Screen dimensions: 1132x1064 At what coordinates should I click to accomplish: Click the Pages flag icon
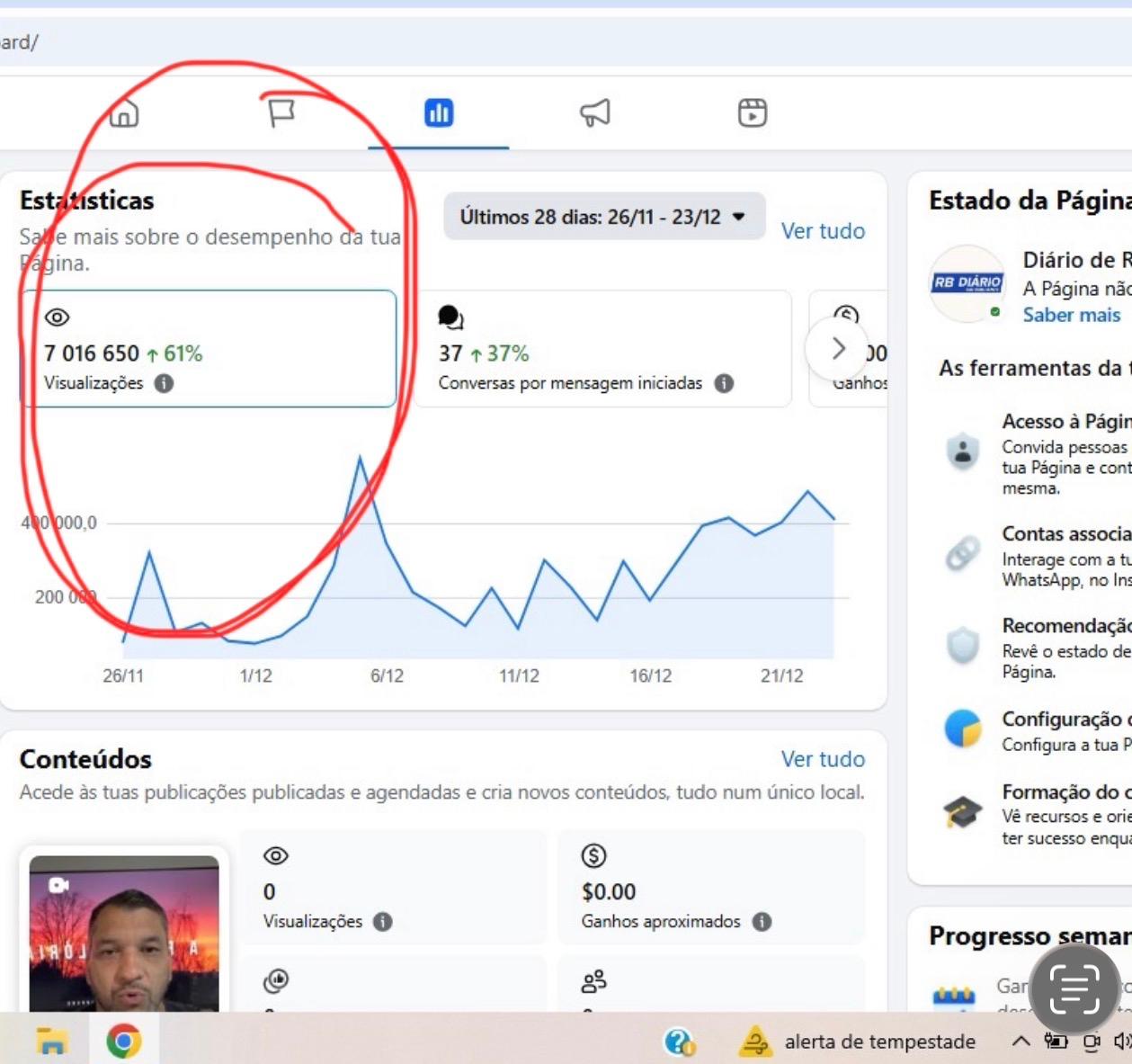[x=281, y=113]
